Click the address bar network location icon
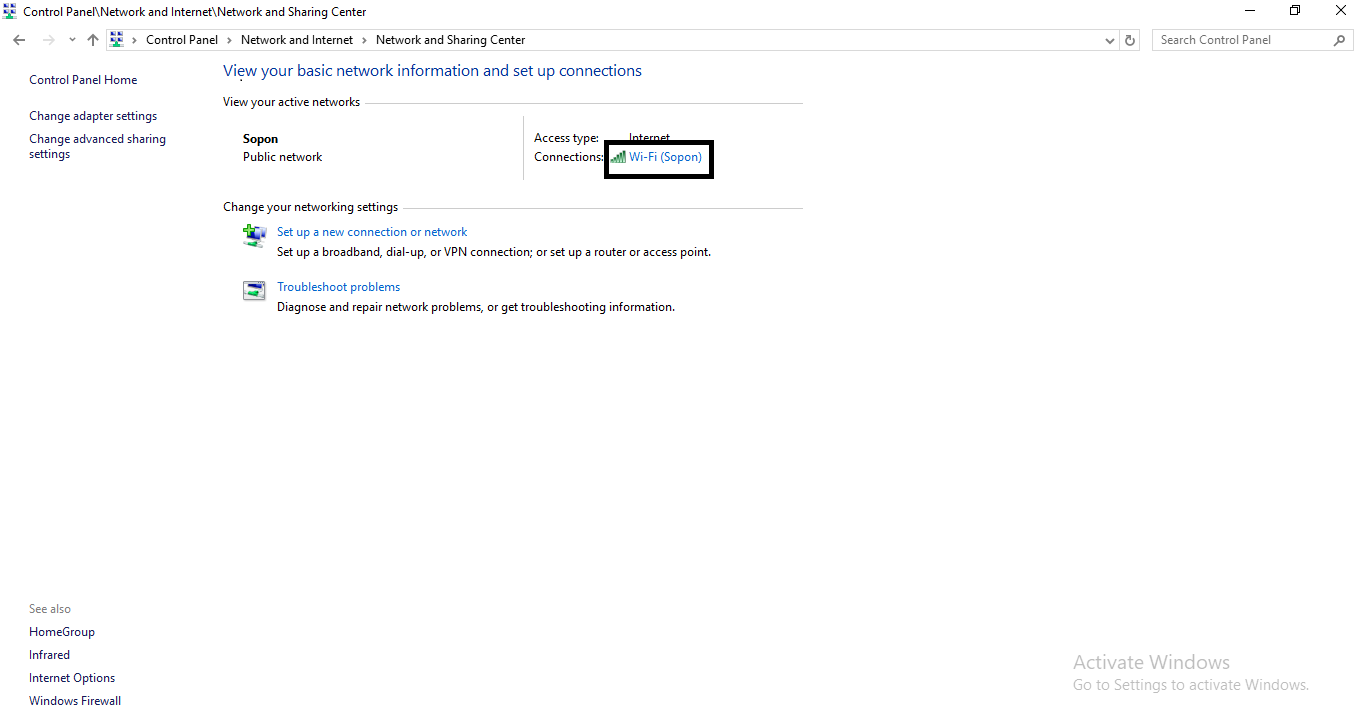The width and height of the screenshot is (1366, 728). [x=116, y=40]
